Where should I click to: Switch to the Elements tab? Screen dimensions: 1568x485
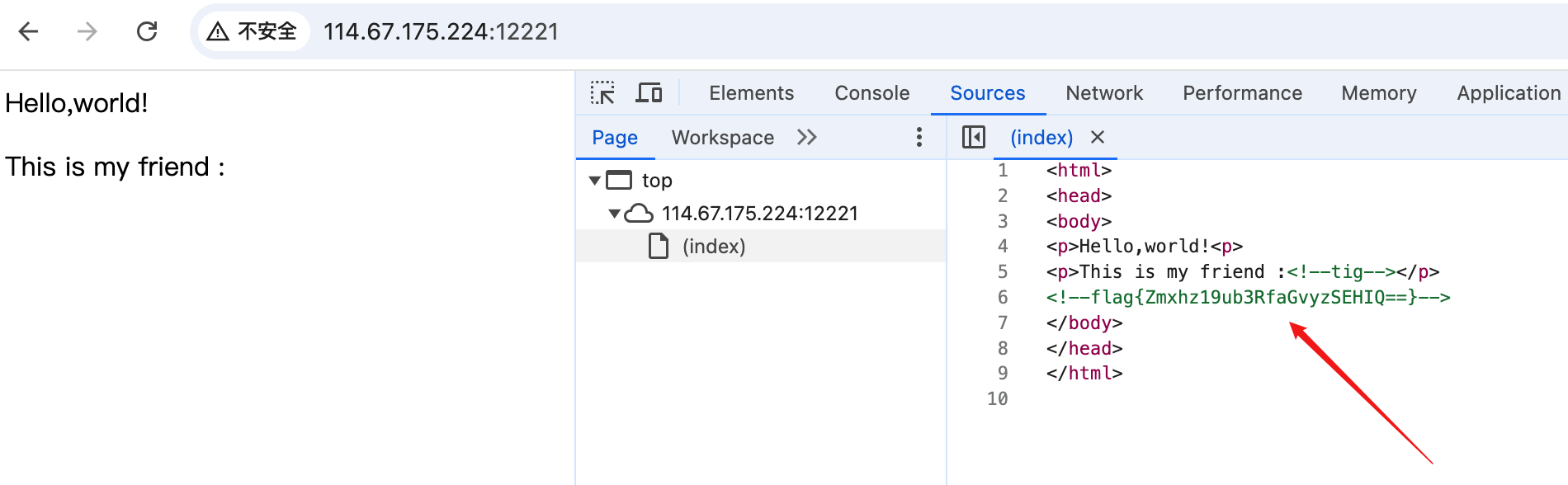pyautogui.click(x=751, y=93)
